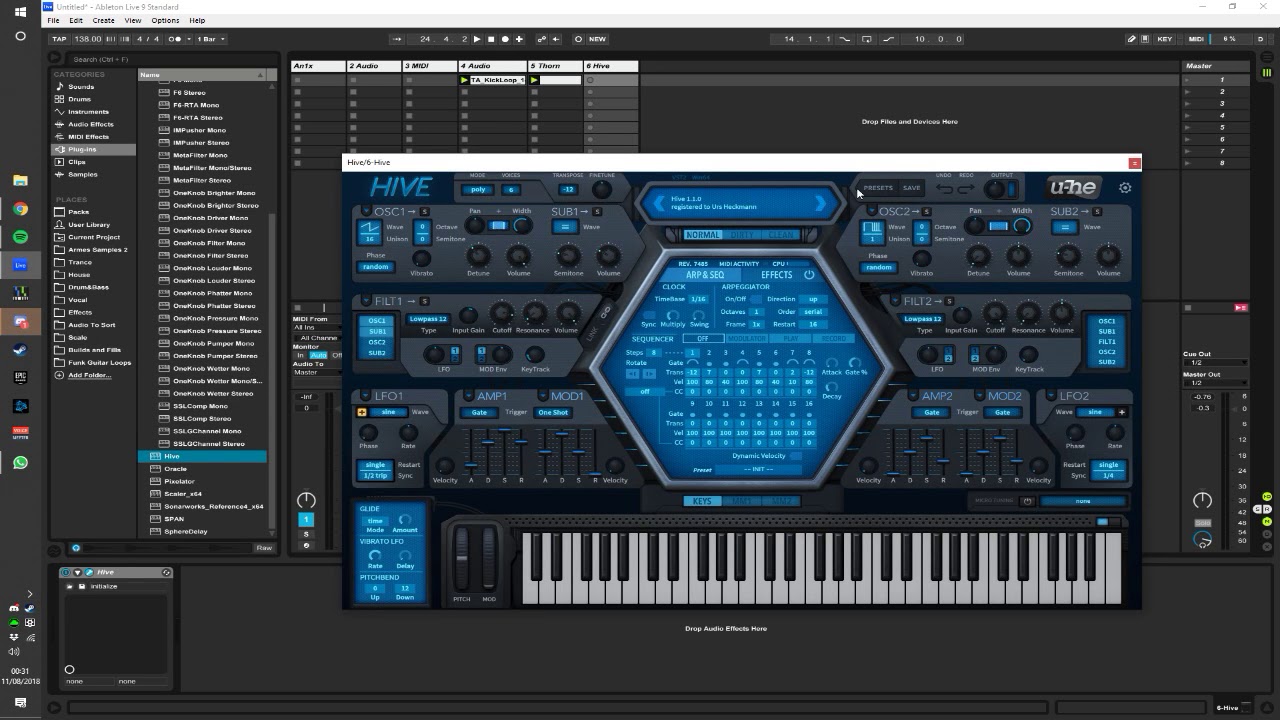The width and height of the screenshot is (1280, 720).
Task: Expand the AMP1 panel triangle menu
Action: [467, 396]
